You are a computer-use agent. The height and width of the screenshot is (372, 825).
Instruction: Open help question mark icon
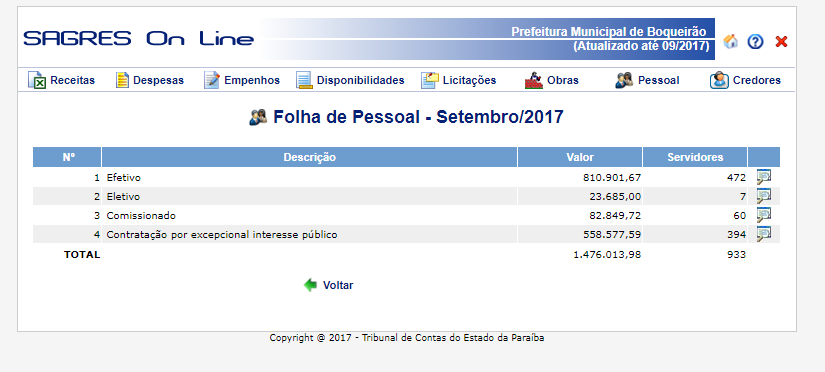click(755, 42)
